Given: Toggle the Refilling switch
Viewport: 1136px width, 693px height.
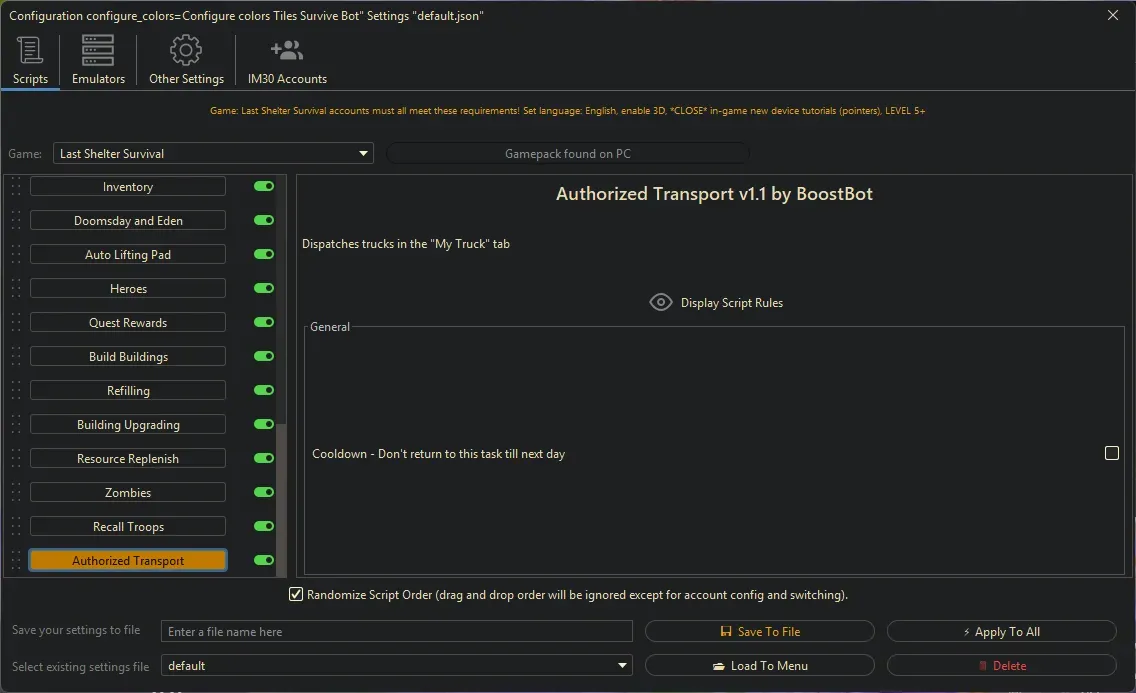Looking at the screenshot, I should click(264, 390).
